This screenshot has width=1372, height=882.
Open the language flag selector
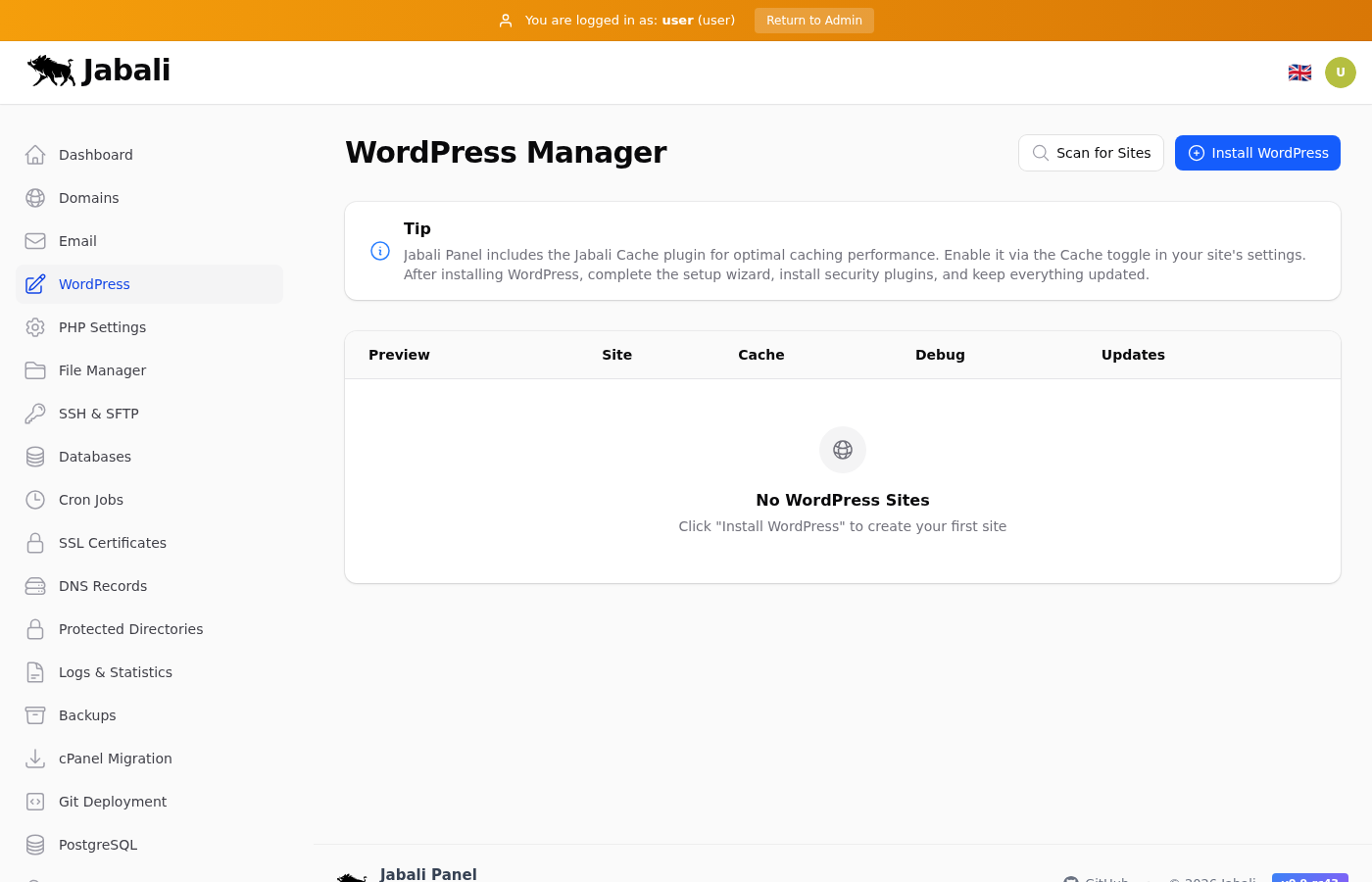(x=1299, y=73)
